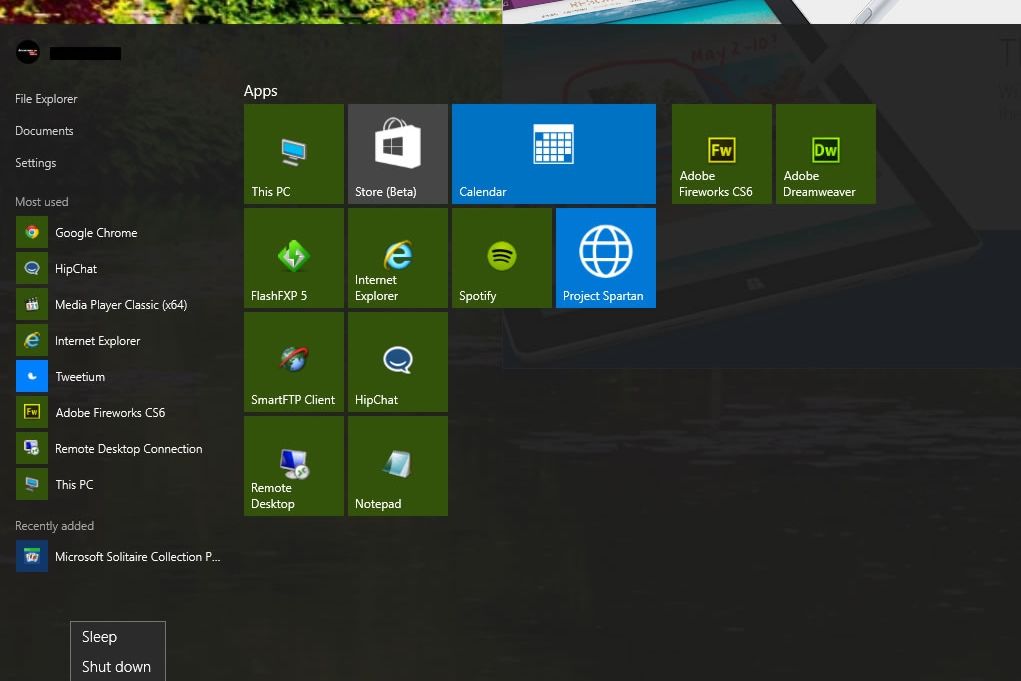Open the Project Spartan tile
Screen dimensions: 1021x681
click(606, 258)
